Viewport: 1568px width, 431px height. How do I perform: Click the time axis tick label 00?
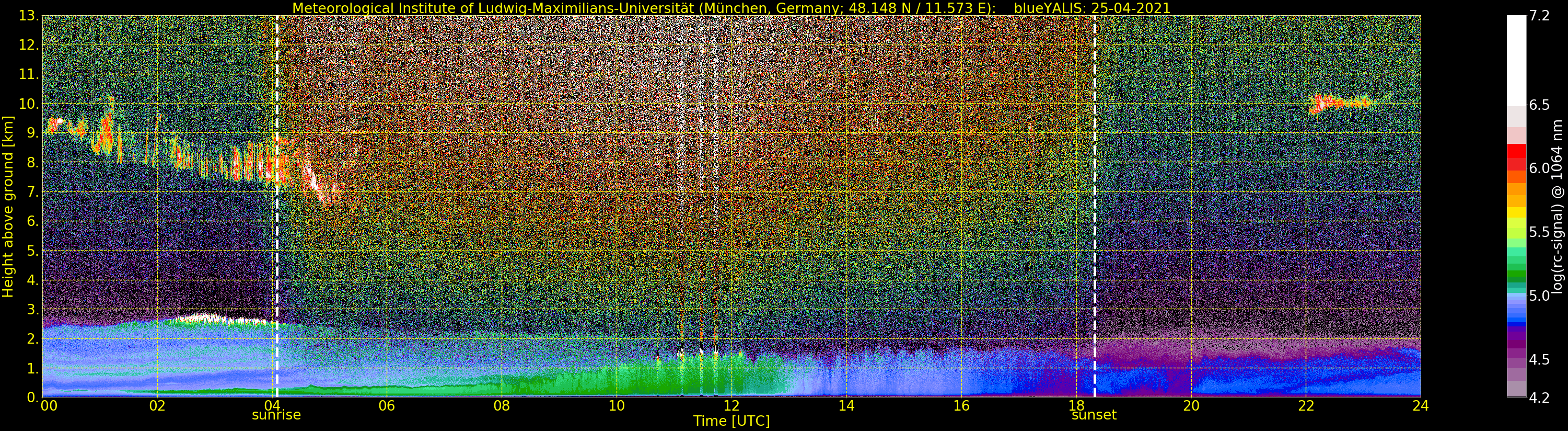pos(49,405)
